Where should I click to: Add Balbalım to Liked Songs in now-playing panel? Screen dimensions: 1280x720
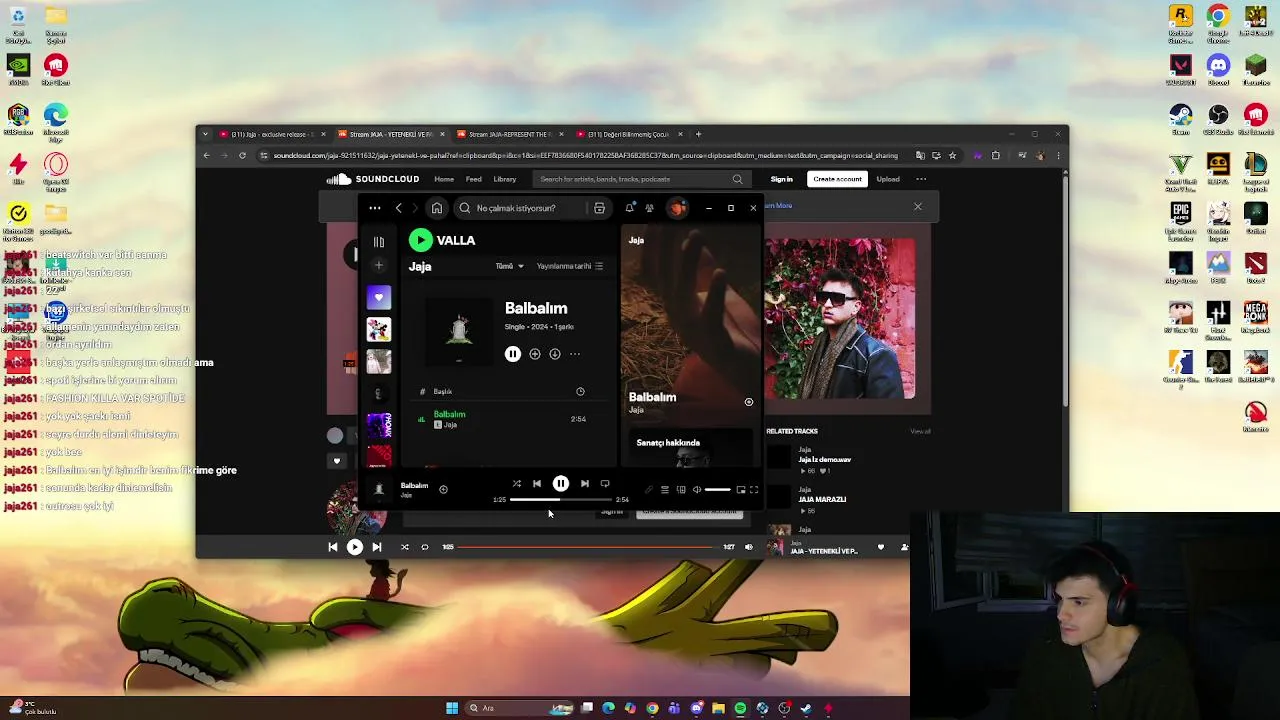tap(748, 402)
